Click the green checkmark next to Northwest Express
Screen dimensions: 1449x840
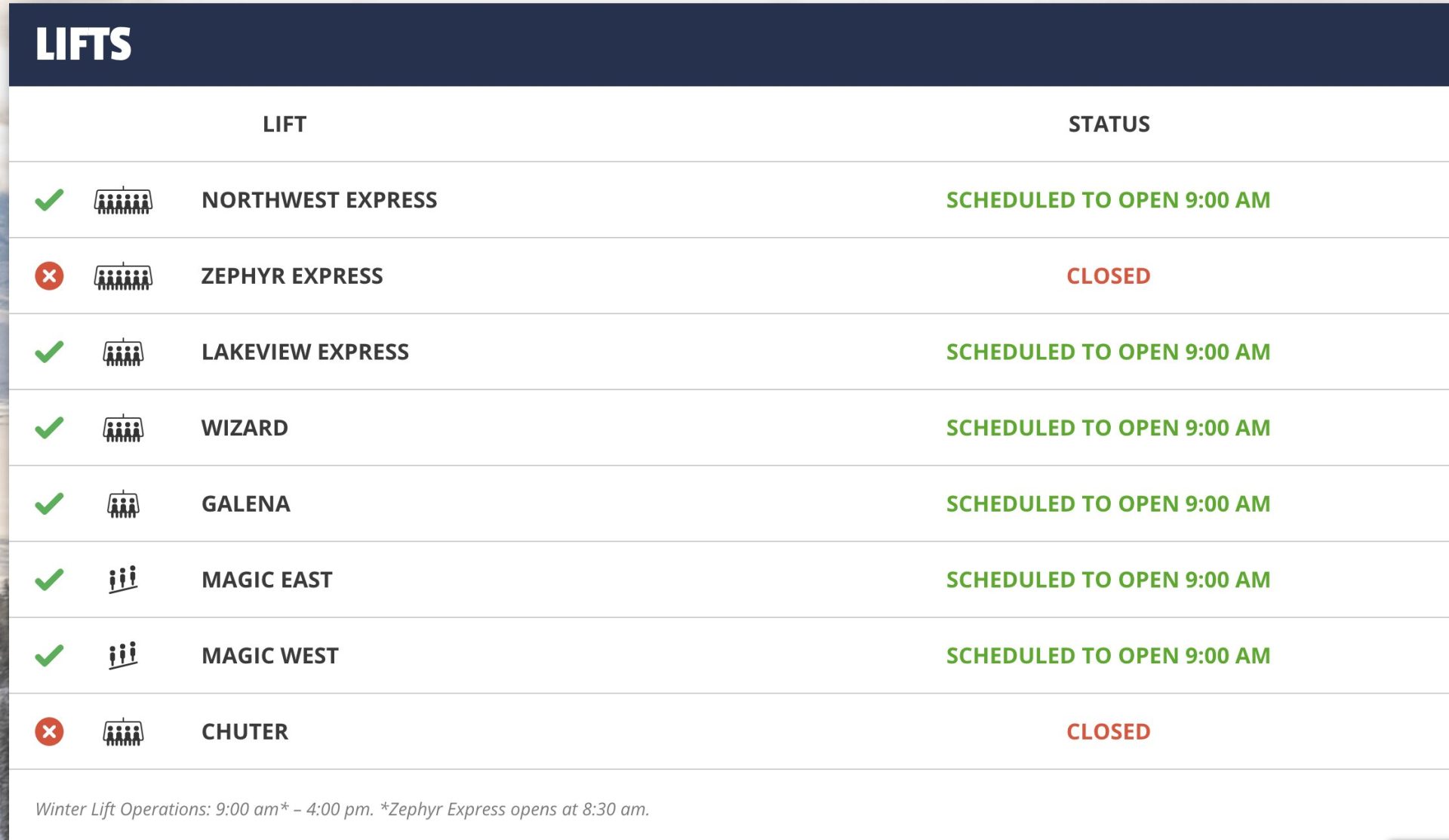click(x=49, y=200)
